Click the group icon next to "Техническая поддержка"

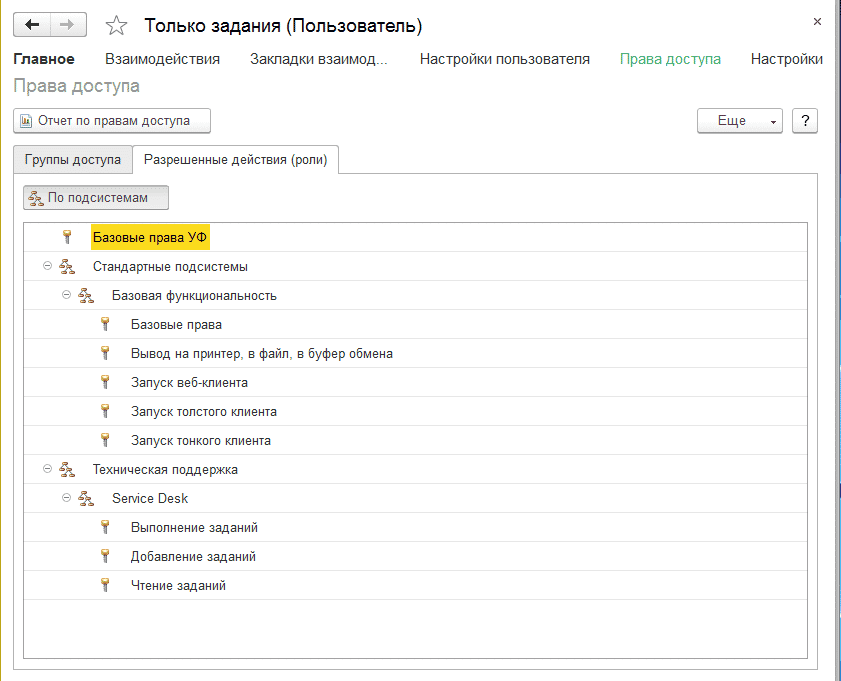pos(67,469)
